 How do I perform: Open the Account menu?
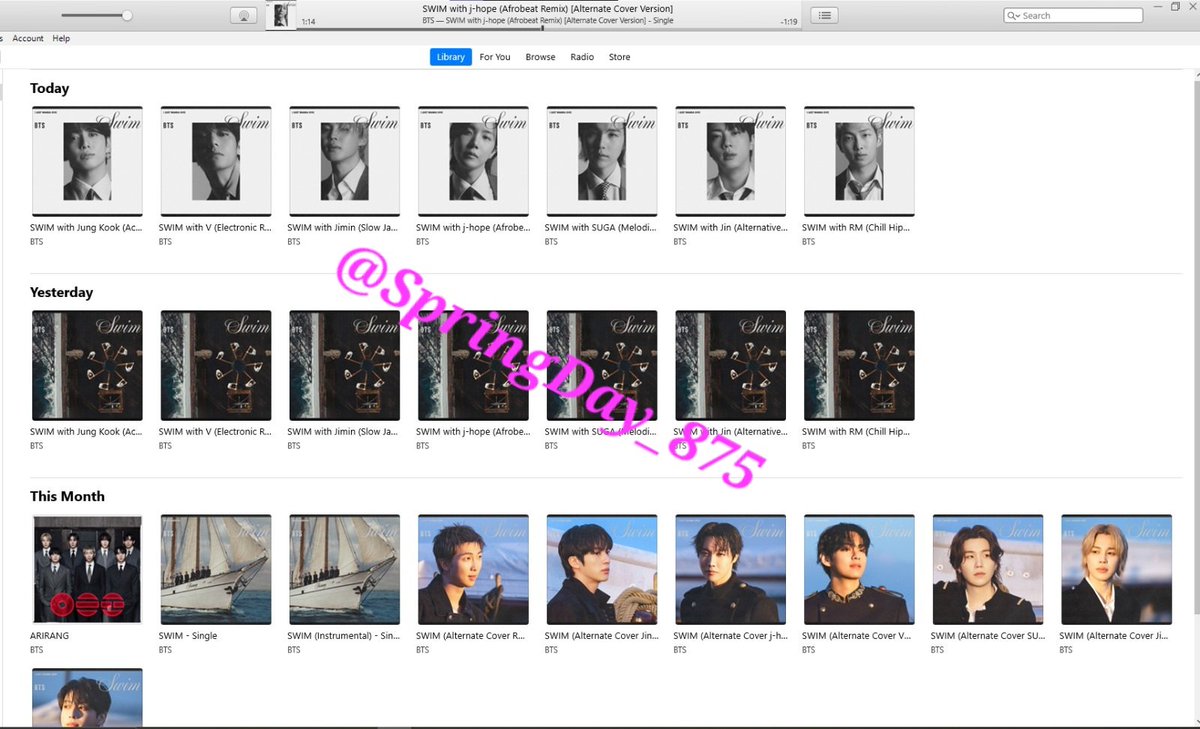click(x=28, y=38)
